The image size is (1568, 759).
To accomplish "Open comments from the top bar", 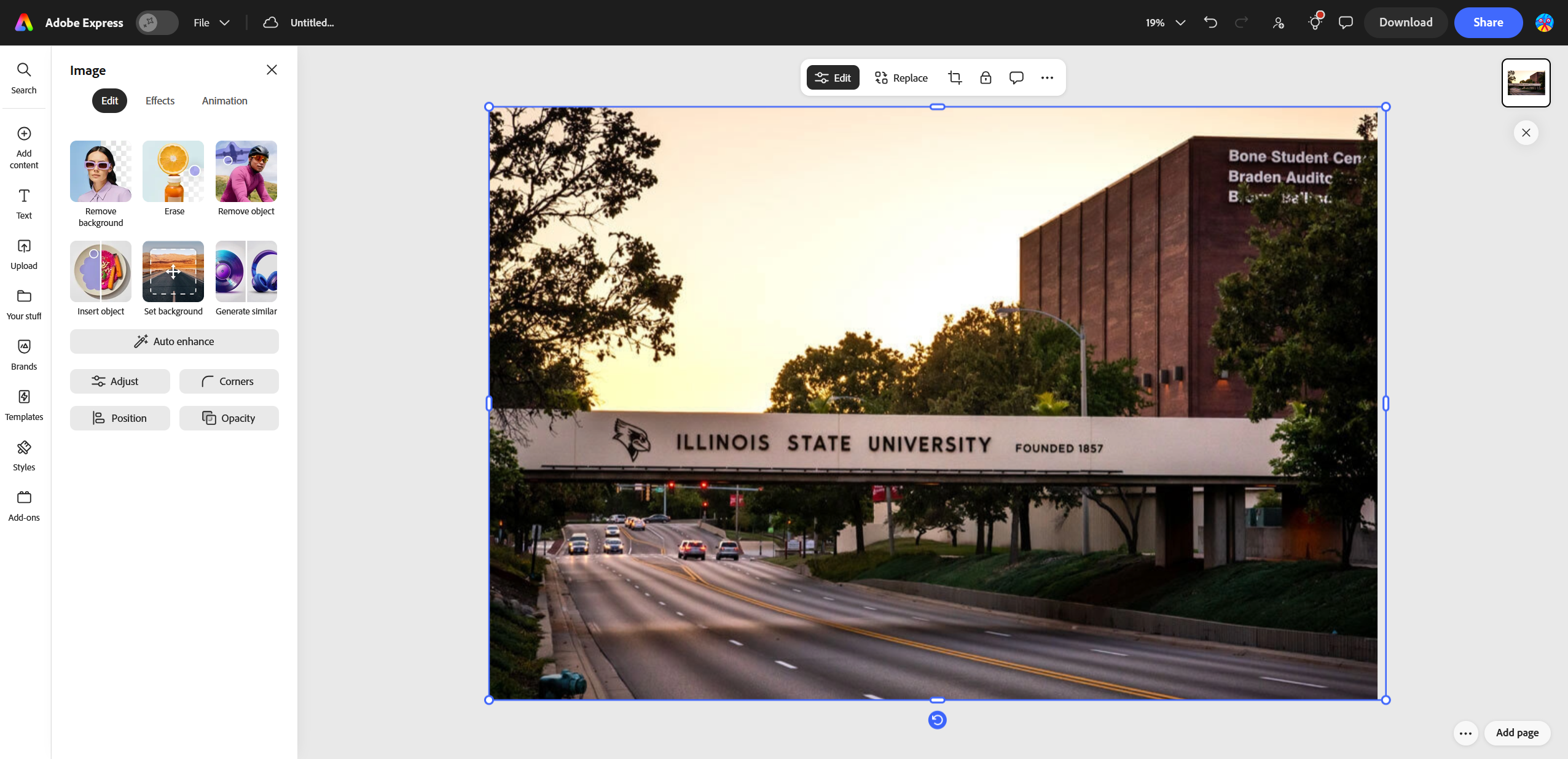I will 1346,23.
